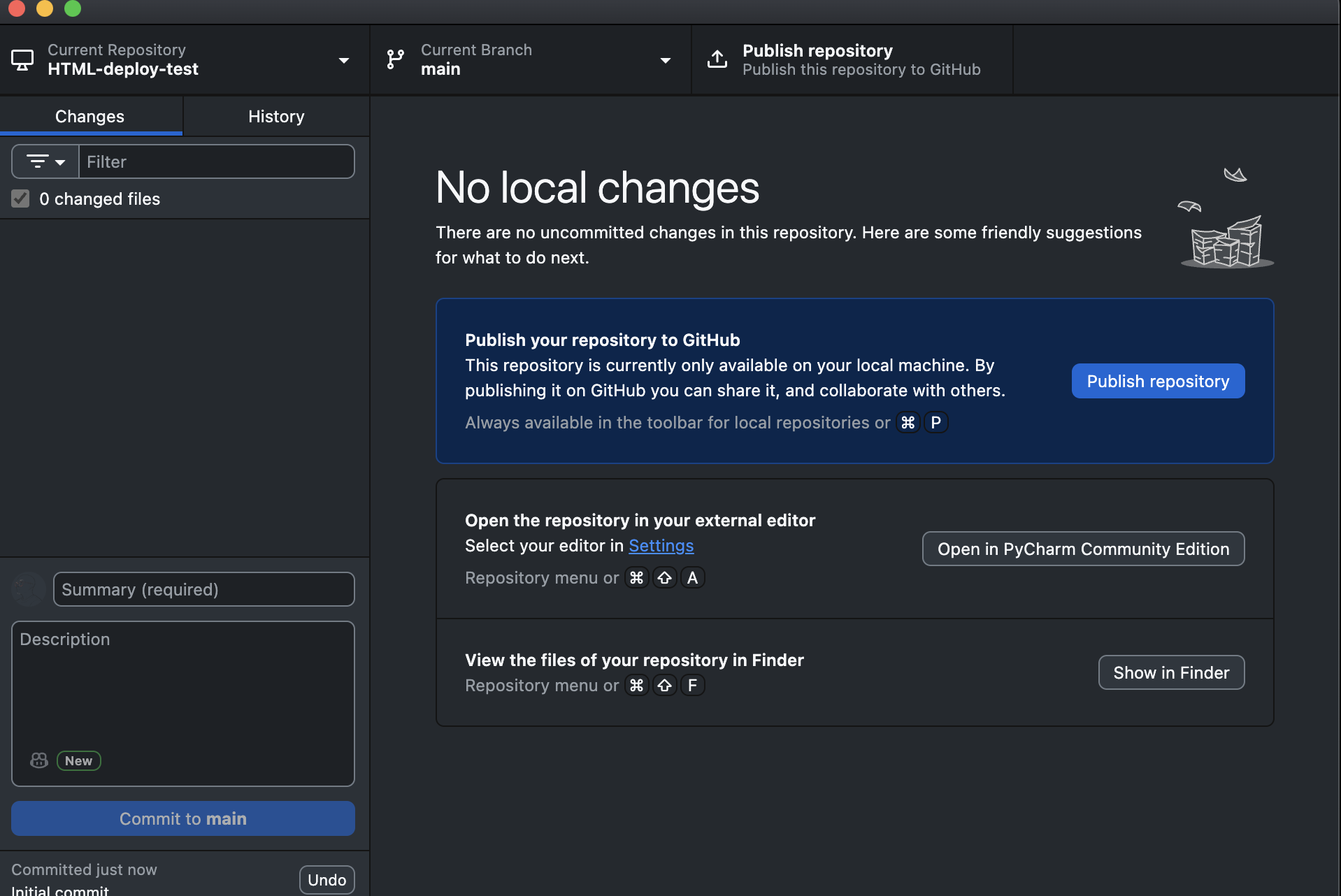Focus the Summary (required) input field
The height and width of the screenshot is (896, 1341).
pyautogui.click(x=203, y=590)
